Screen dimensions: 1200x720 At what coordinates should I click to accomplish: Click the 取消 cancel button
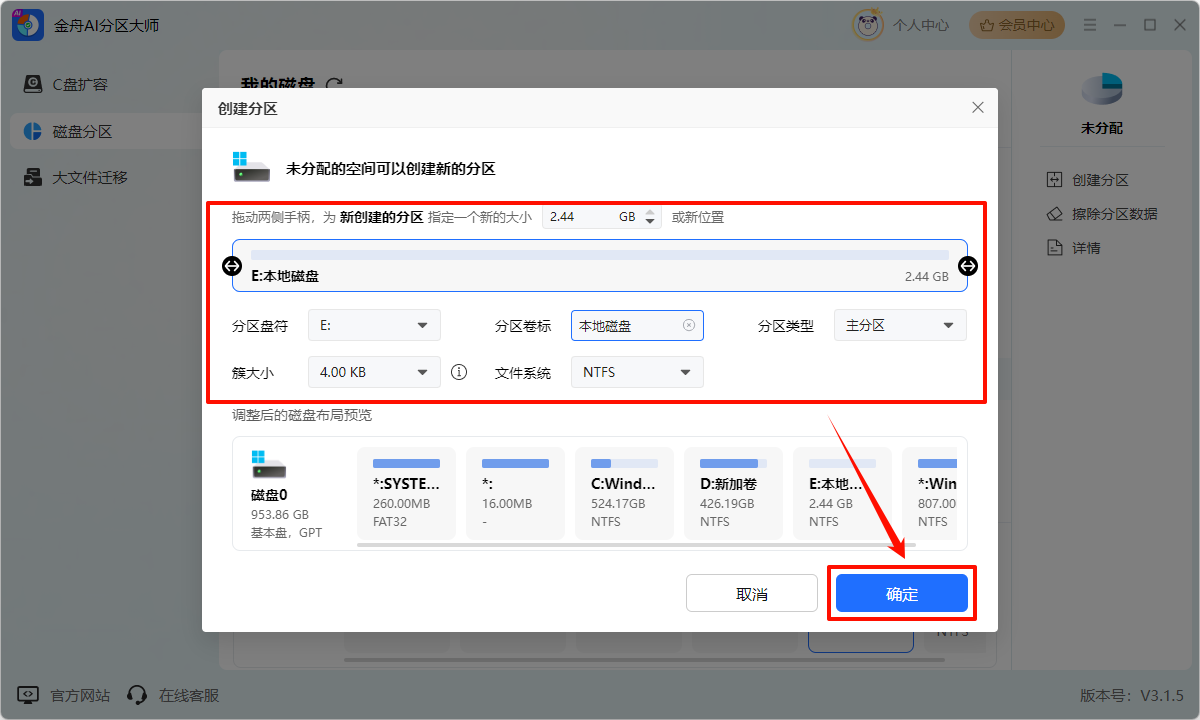(x=751, y=594)
